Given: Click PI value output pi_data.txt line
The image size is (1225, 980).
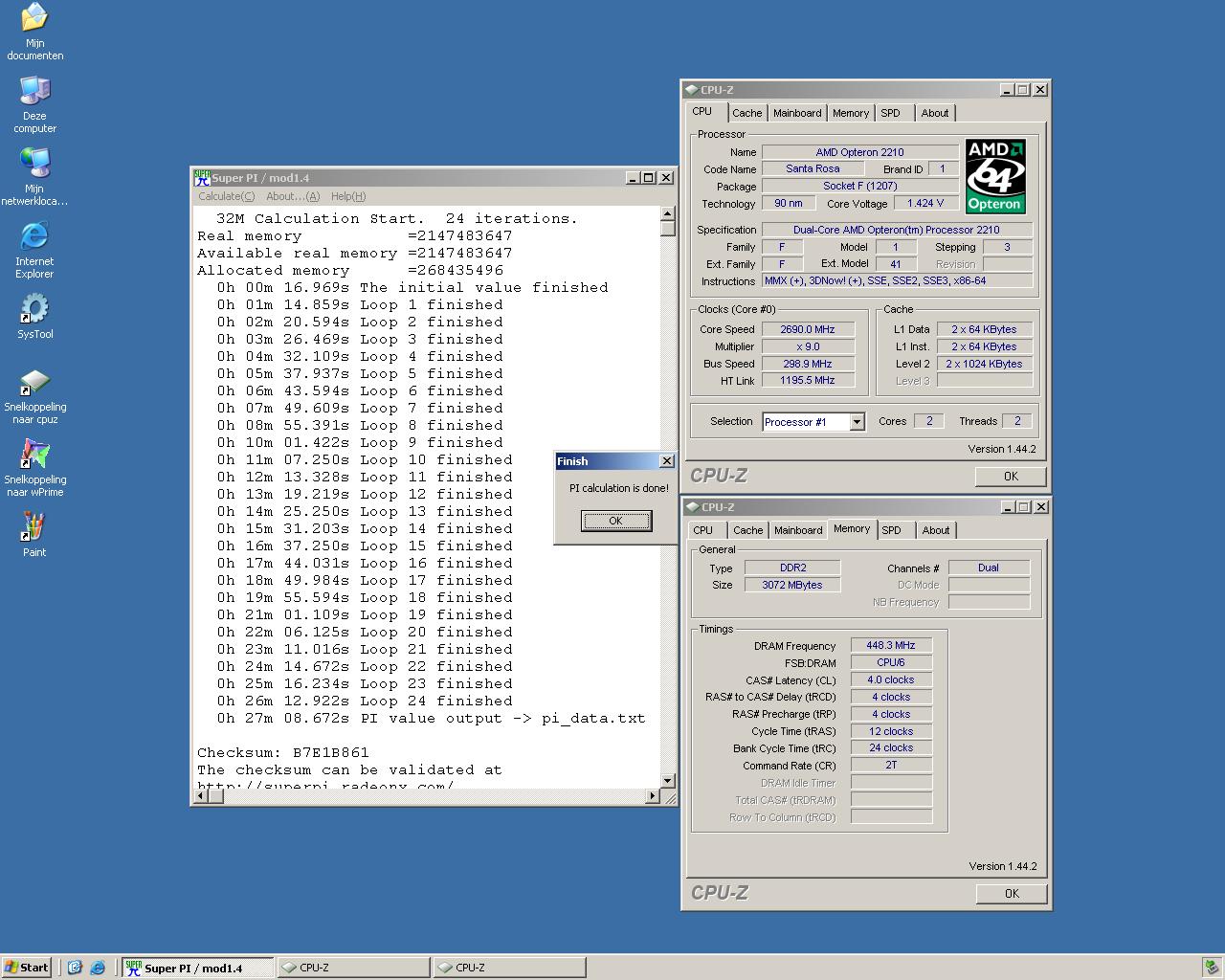Looking at the screenshot, I should click(x=431, y=719).
